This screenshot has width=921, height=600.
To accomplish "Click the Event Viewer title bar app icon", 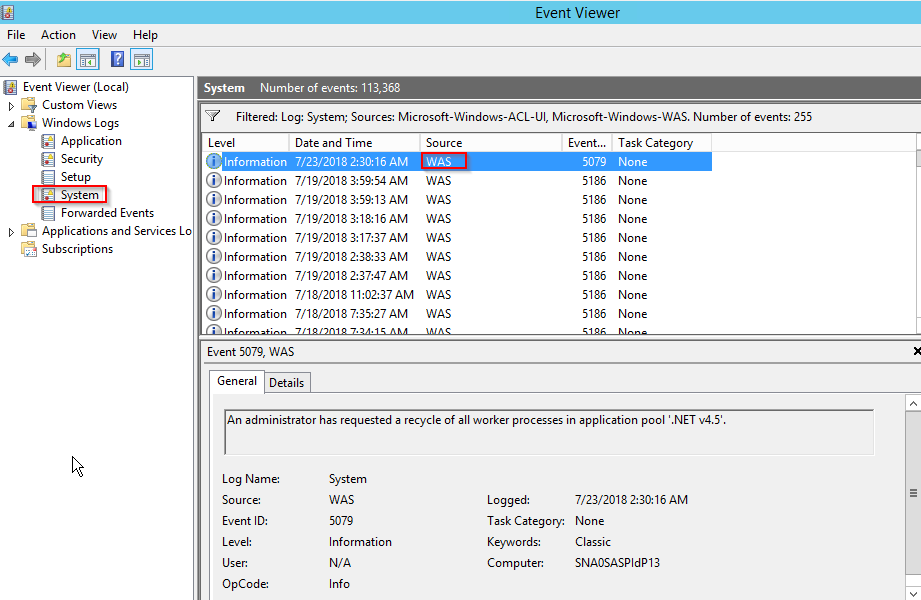I will click(8, 12).
